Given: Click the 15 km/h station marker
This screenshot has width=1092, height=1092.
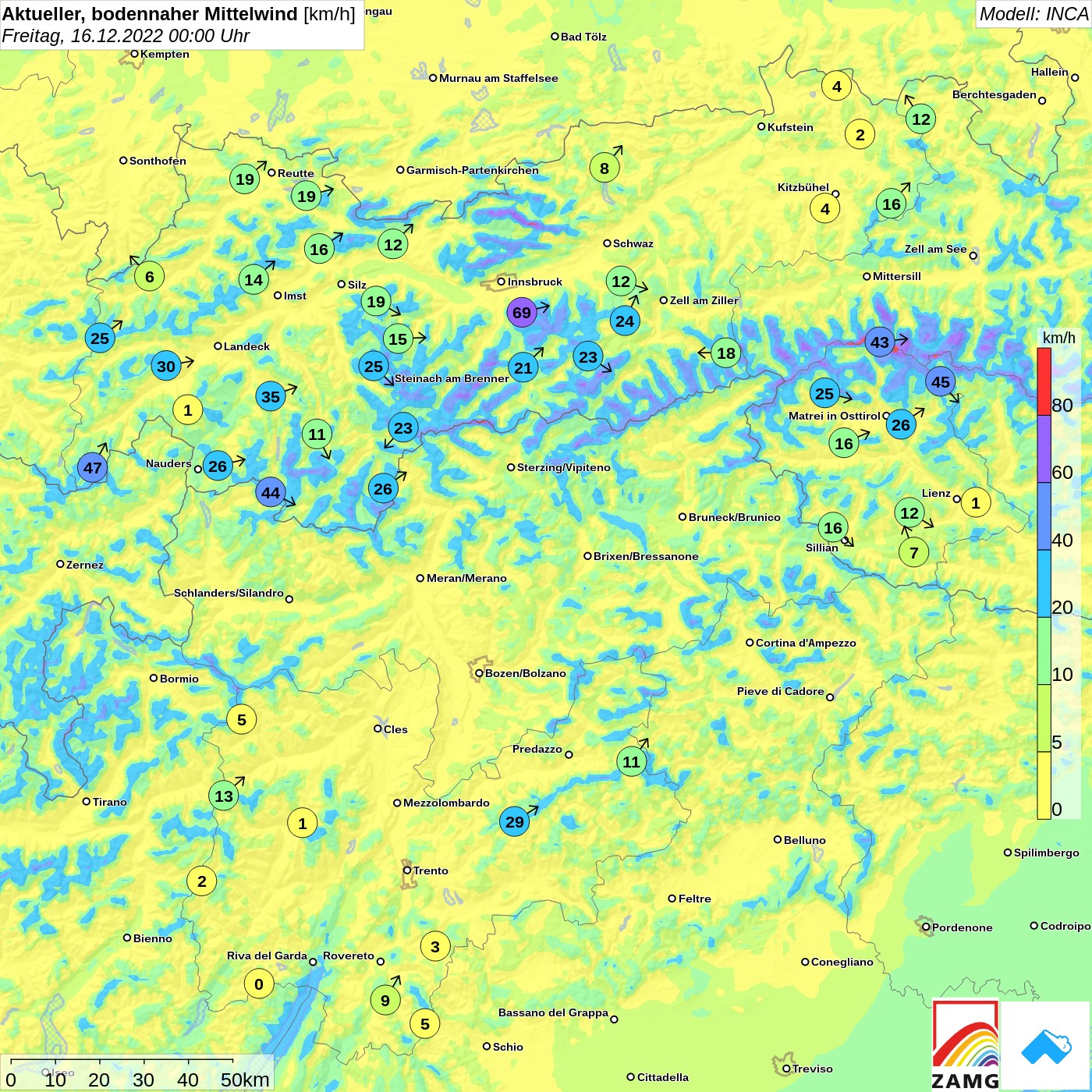Looking at the screenshot, I should pos(398,339).
